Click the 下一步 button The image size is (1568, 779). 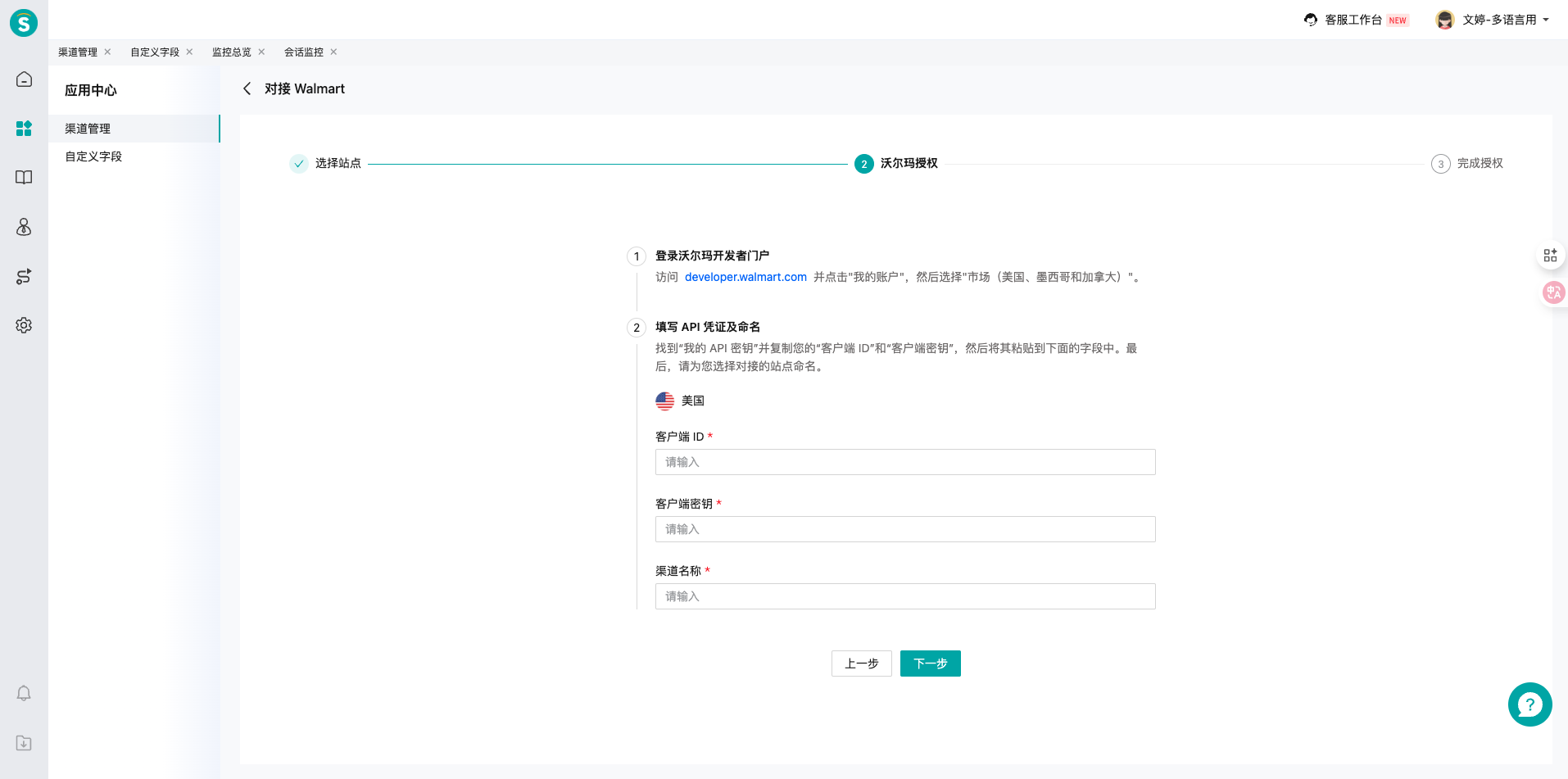[x=930, y=664]
